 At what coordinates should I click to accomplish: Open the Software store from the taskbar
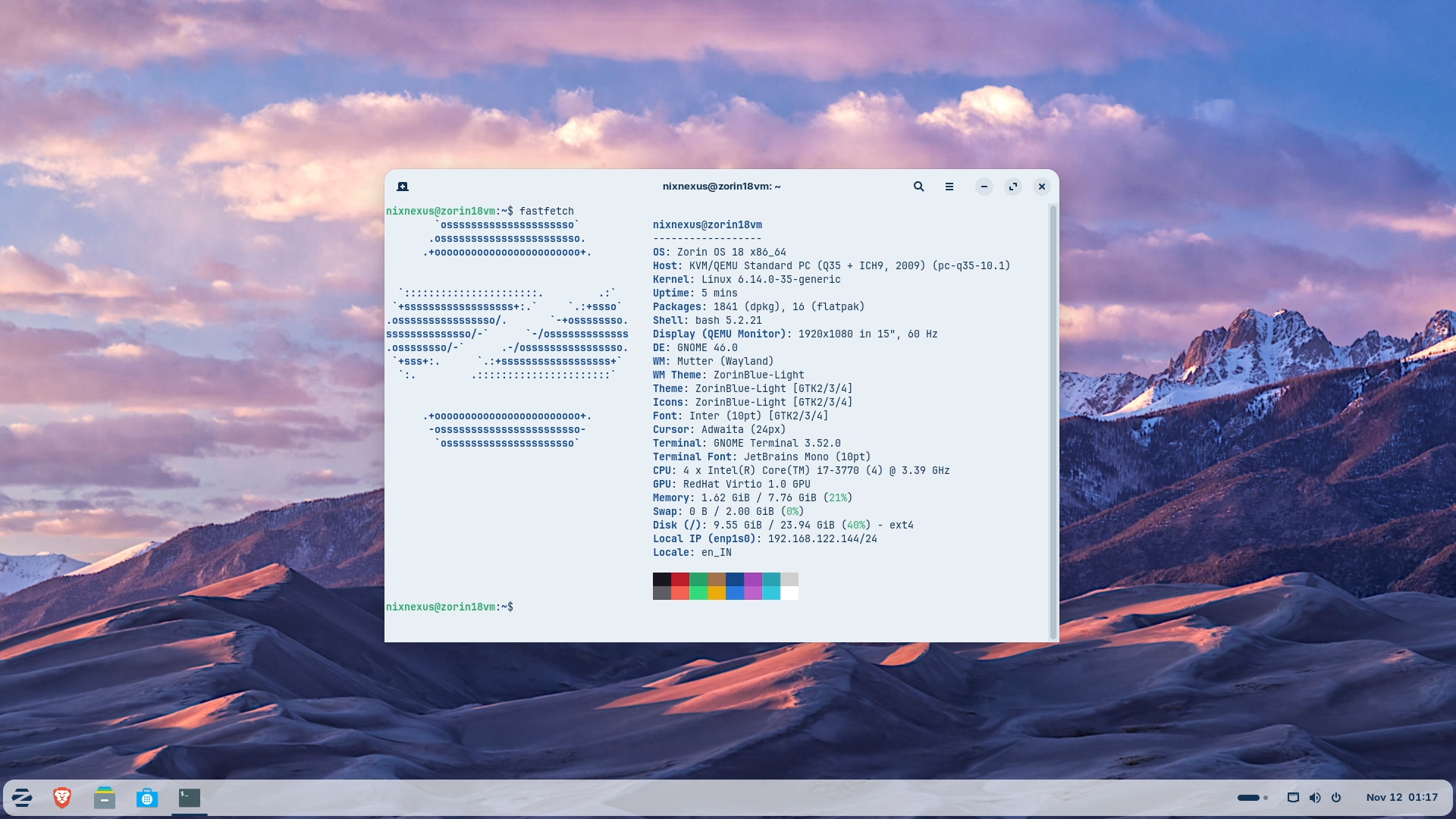click(x=146, y=797)
